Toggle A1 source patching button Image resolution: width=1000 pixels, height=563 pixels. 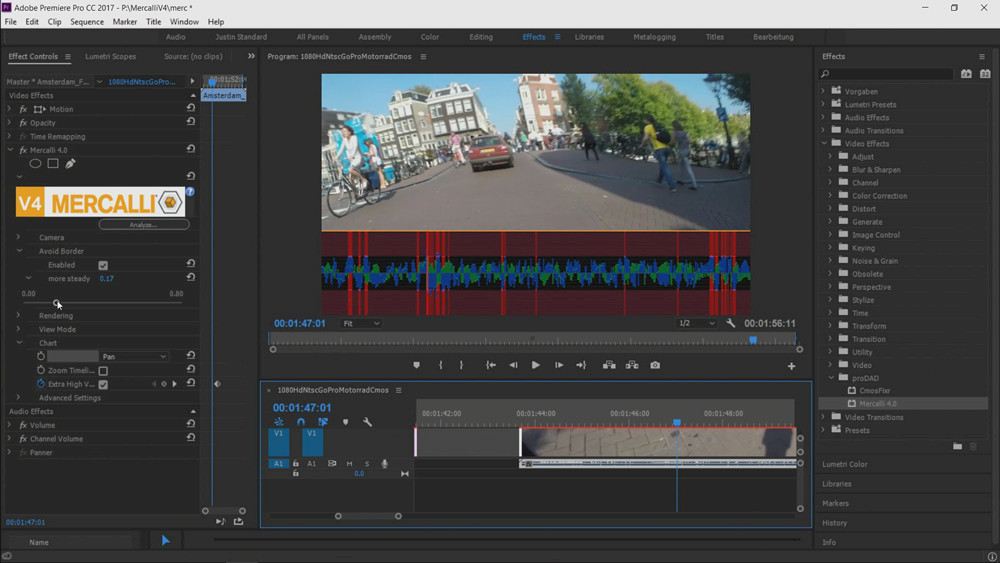pyautogui.click(x=279, y=464)
